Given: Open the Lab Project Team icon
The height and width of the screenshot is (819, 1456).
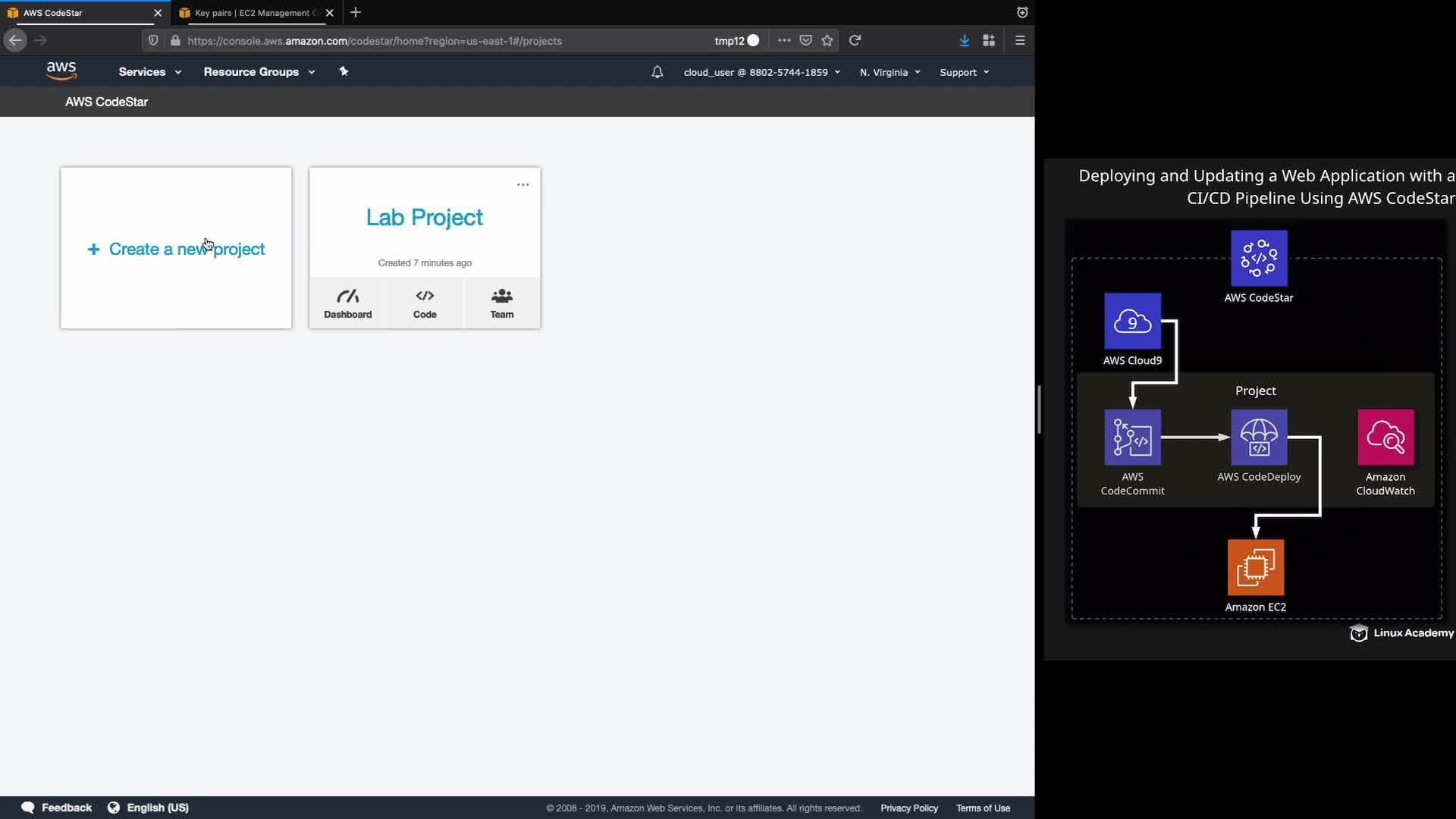Looking at the screenshot, I should click(501, 303).
